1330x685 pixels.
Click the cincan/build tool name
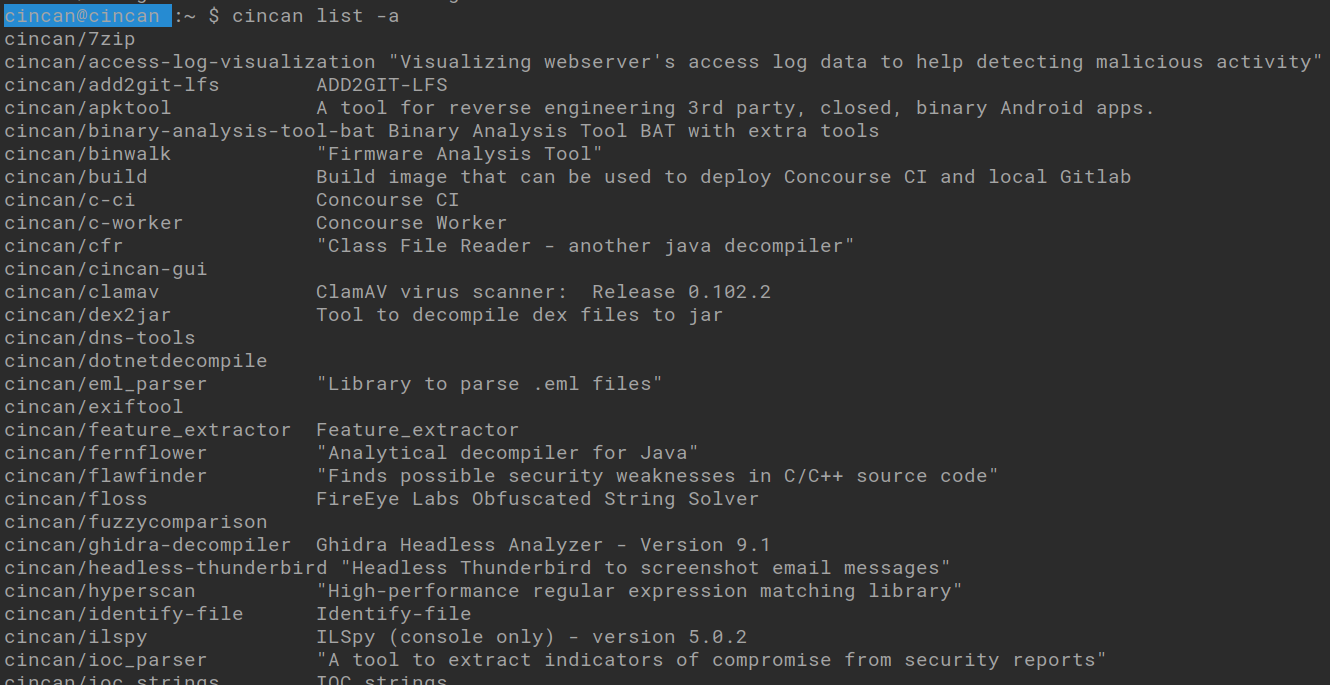coord(75,177)
